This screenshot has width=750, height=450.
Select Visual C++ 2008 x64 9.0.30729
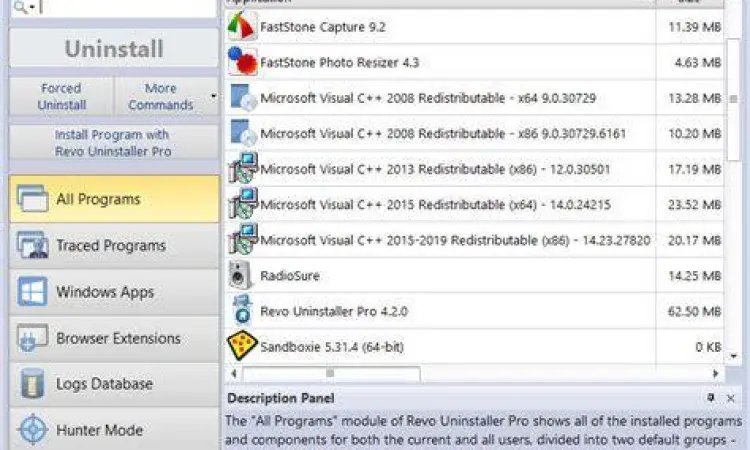tap(474, 98)
